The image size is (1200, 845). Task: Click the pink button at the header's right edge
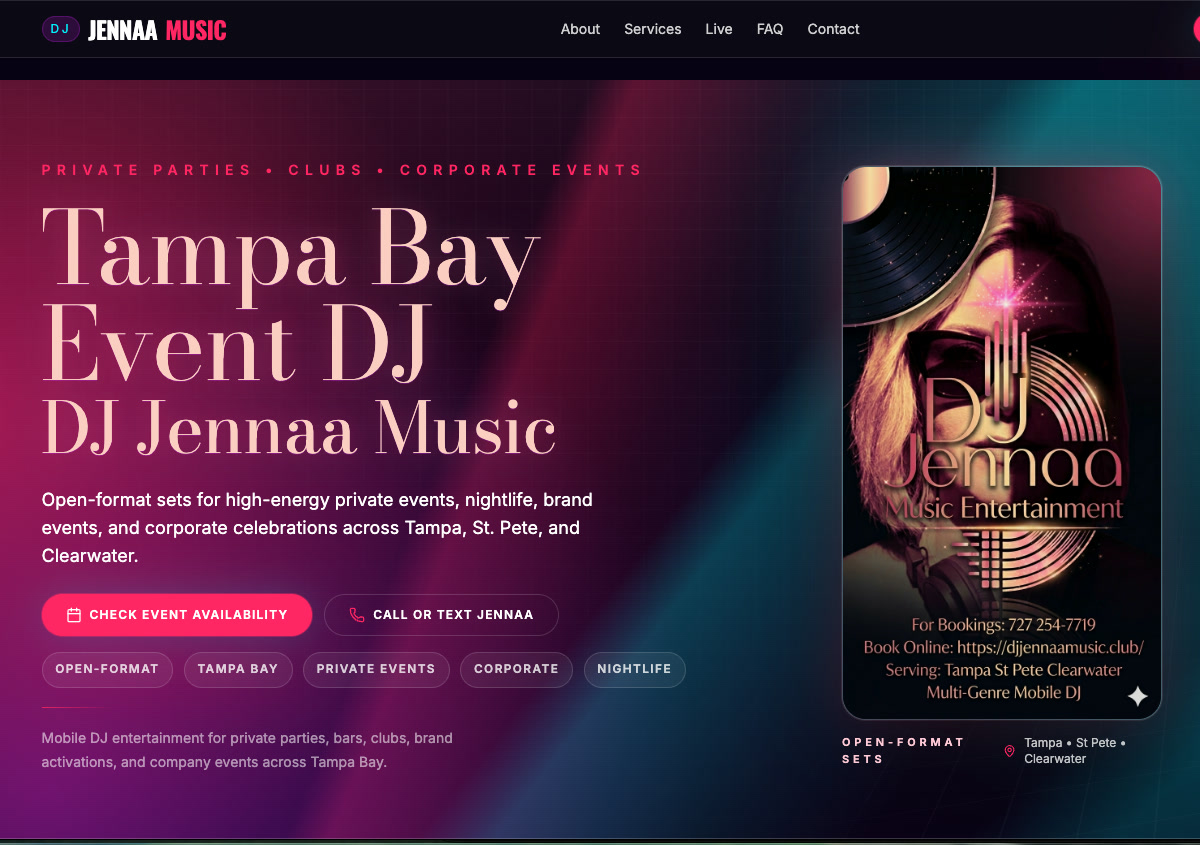(x=1196, y=29)
